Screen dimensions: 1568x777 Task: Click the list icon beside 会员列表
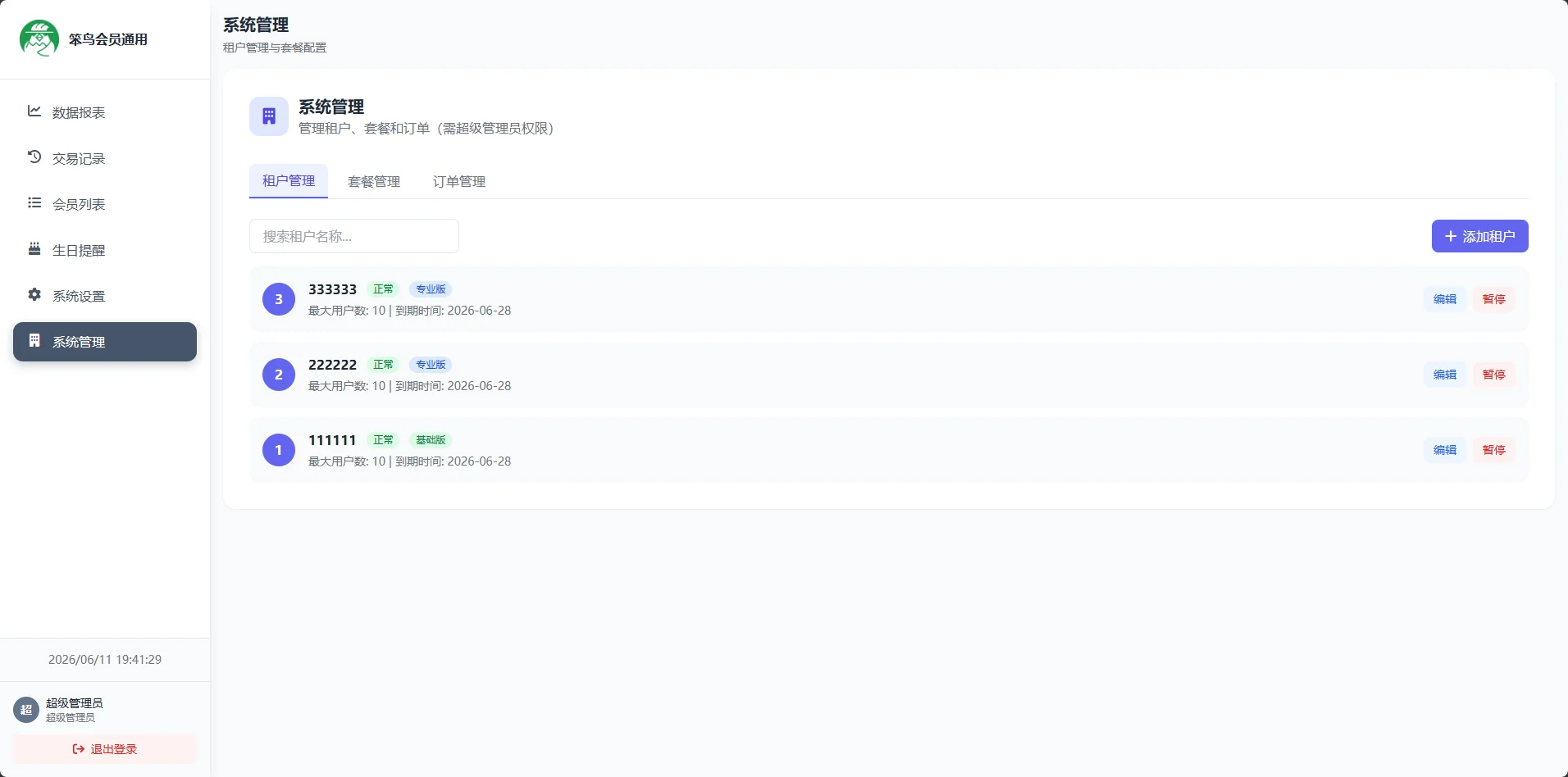pyautogui.click(x=34, y=202)
